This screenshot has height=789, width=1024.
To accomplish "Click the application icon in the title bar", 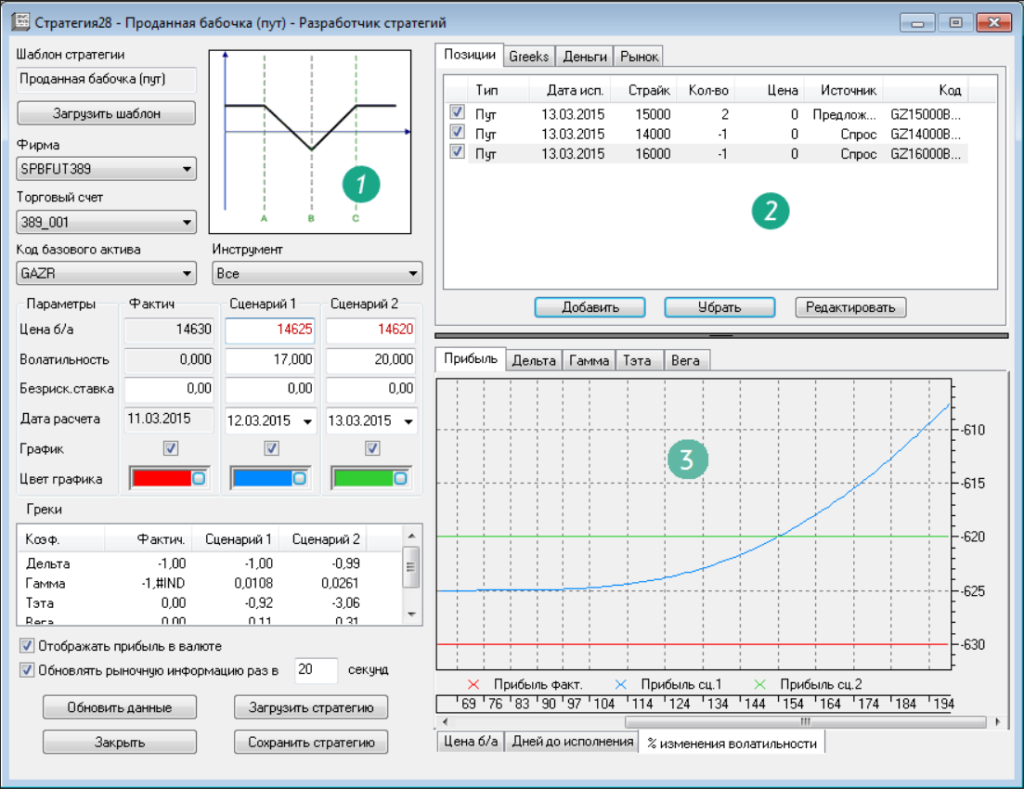I will tap(20, 21).
